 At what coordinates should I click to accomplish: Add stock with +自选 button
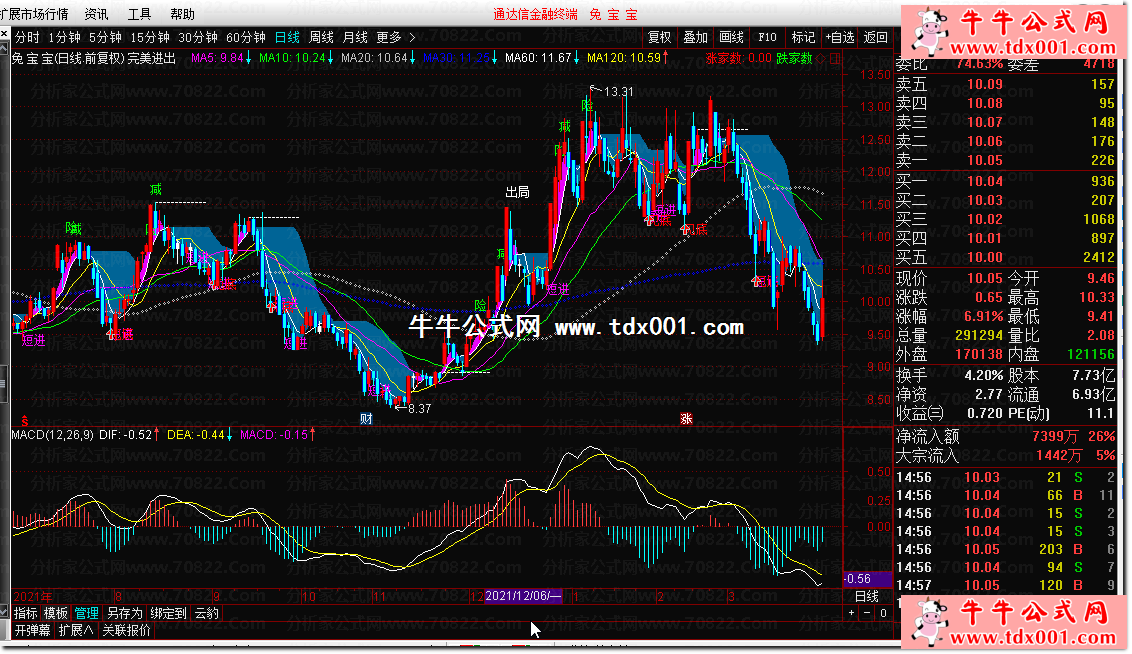(840, 38)
